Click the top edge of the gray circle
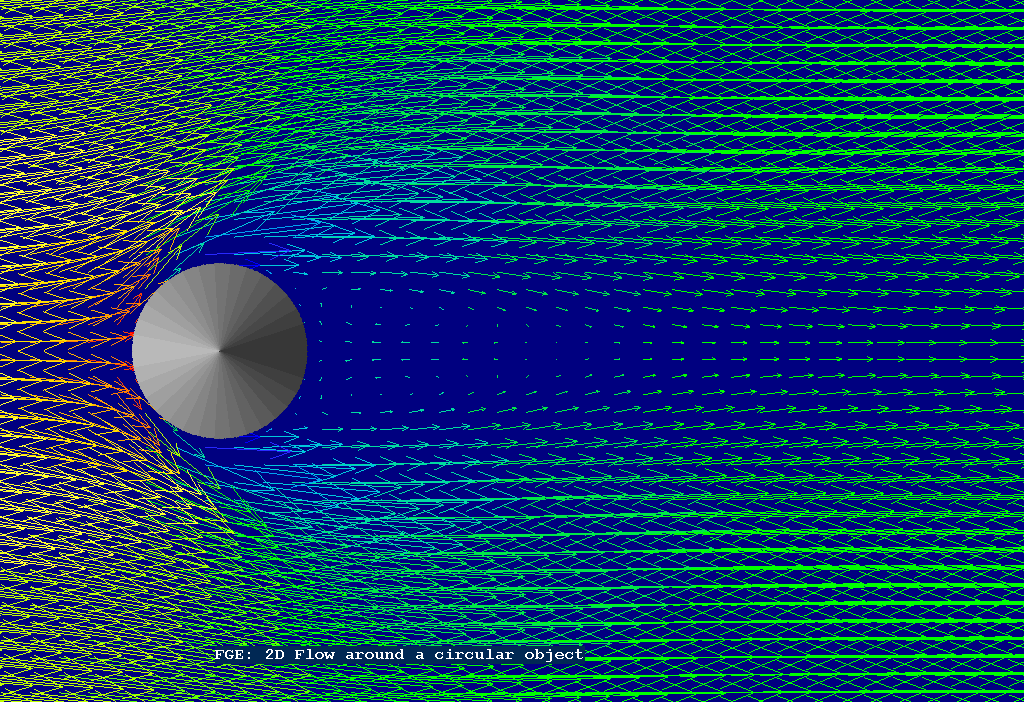 click(219, 267)
